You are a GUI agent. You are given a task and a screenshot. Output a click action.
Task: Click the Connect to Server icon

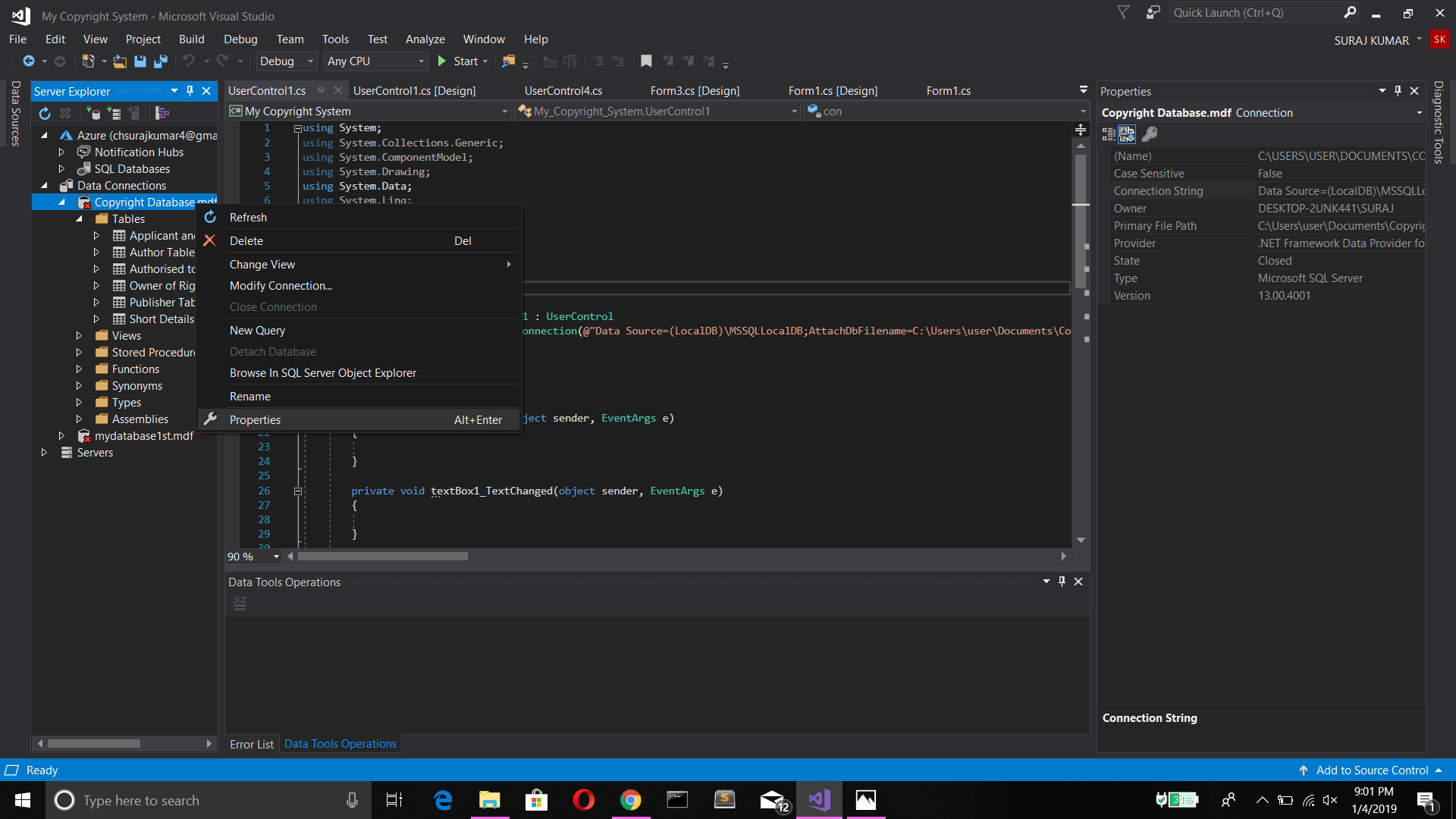click(x=115, y=114)
